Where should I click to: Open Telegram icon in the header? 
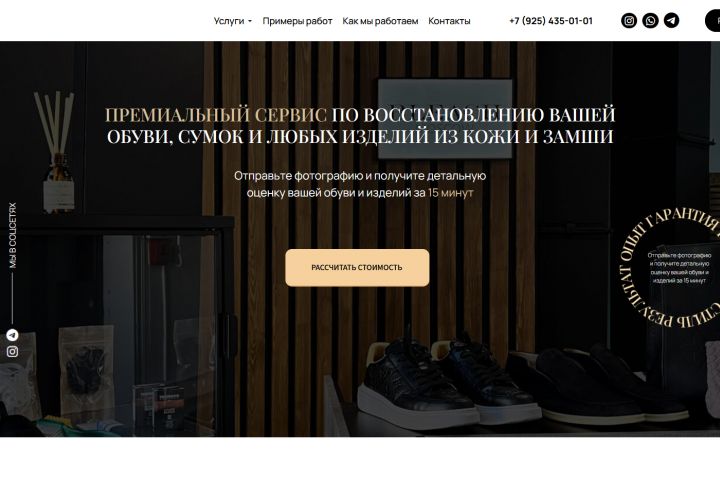coord(671,21)
